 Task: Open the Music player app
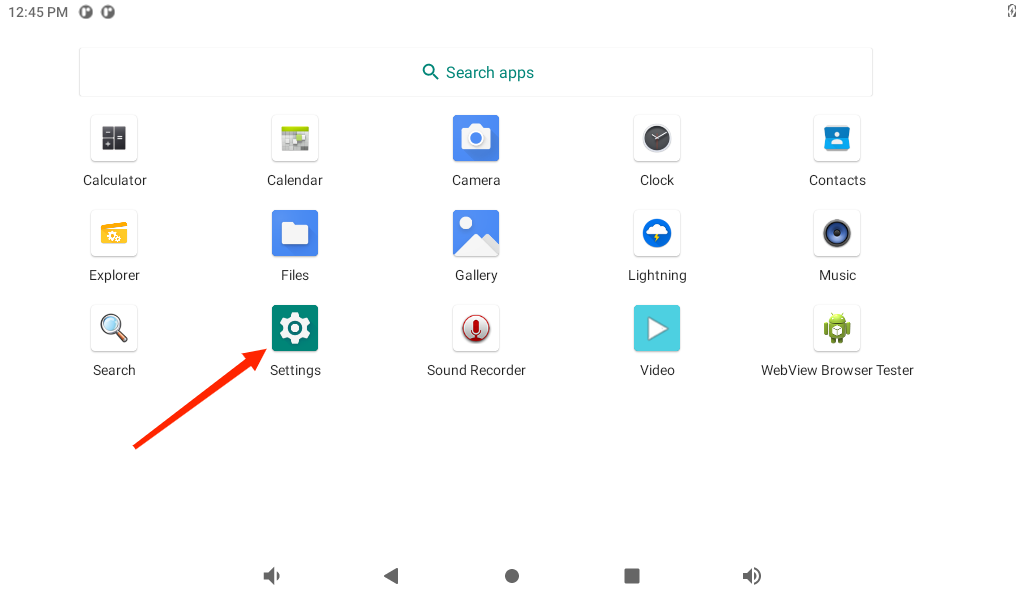point(837,233)
